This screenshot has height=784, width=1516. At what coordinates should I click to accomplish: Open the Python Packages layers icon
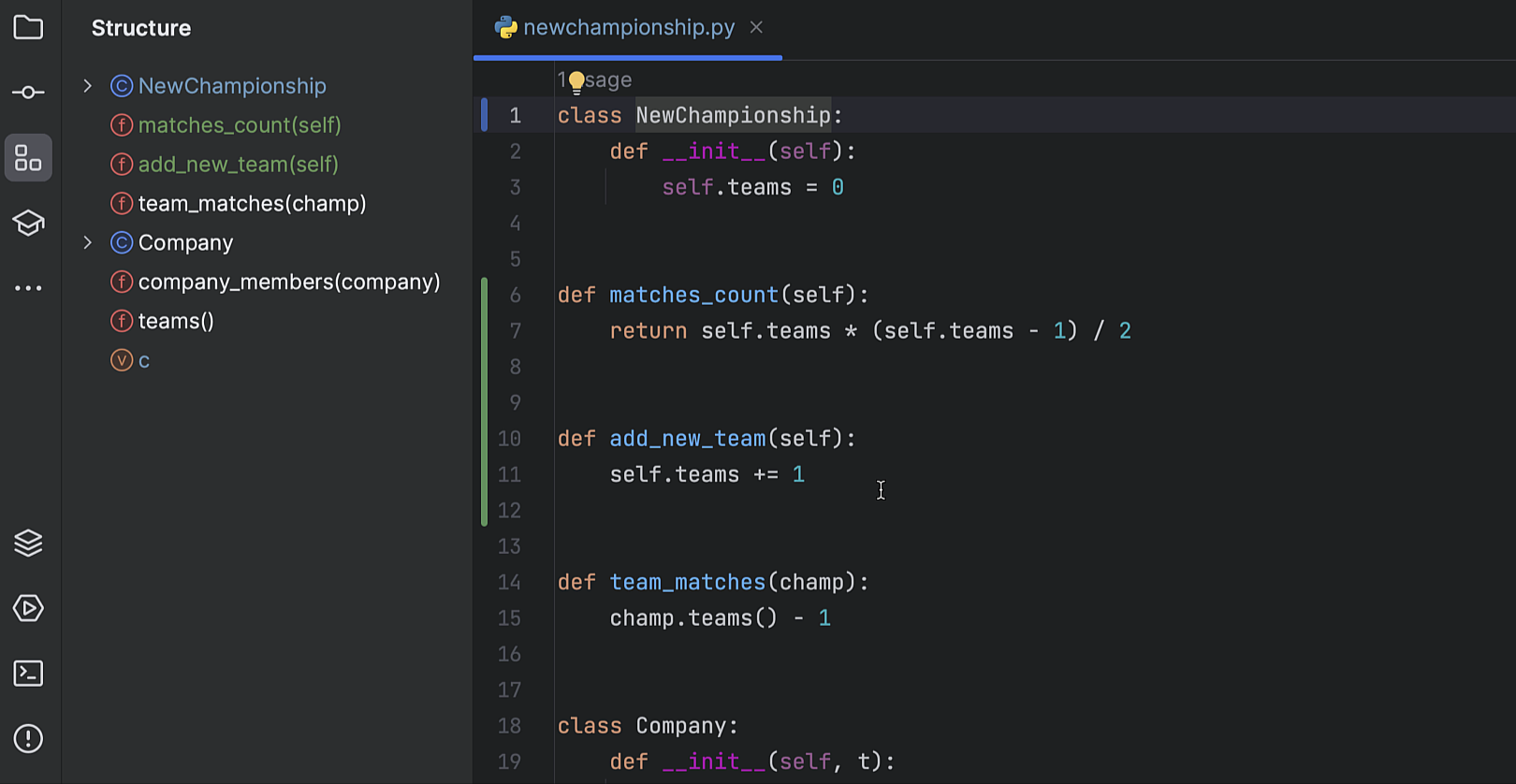pyautogui.click(x=28, y=543)
